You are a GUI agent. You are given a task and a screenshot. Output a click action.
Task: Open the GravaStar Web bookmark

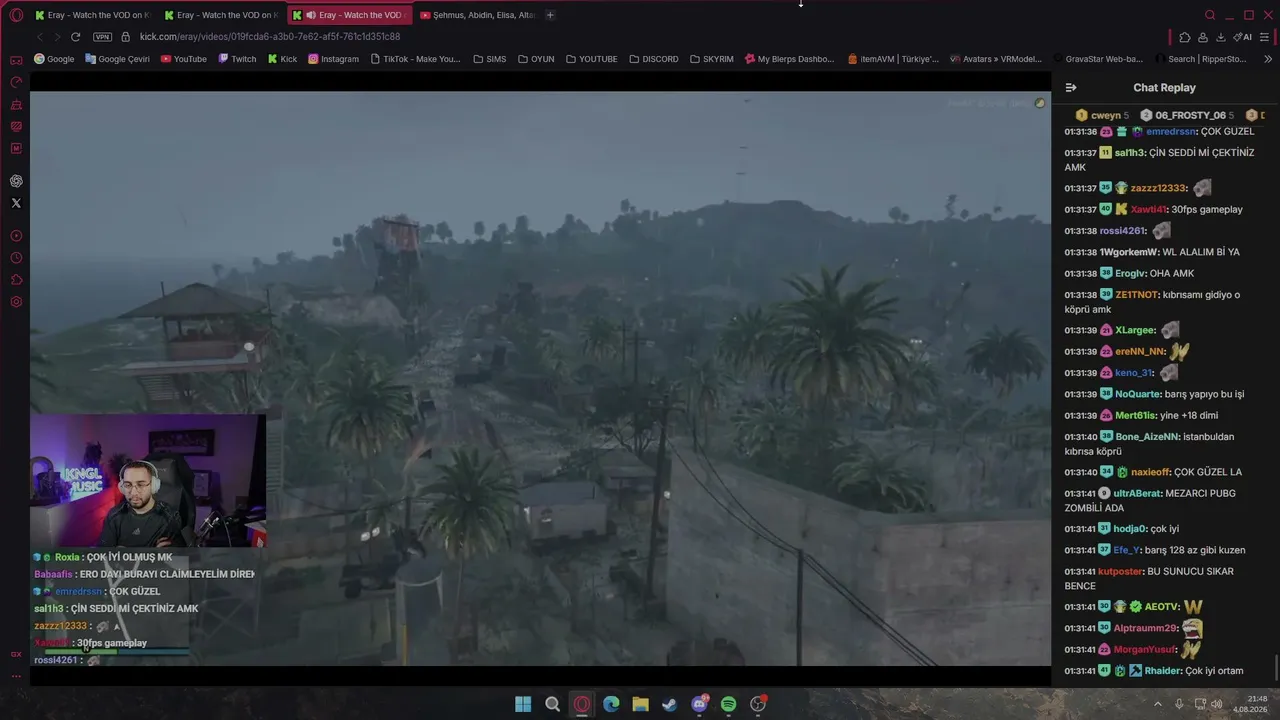pyautogui.click(x=1098, y=59)
